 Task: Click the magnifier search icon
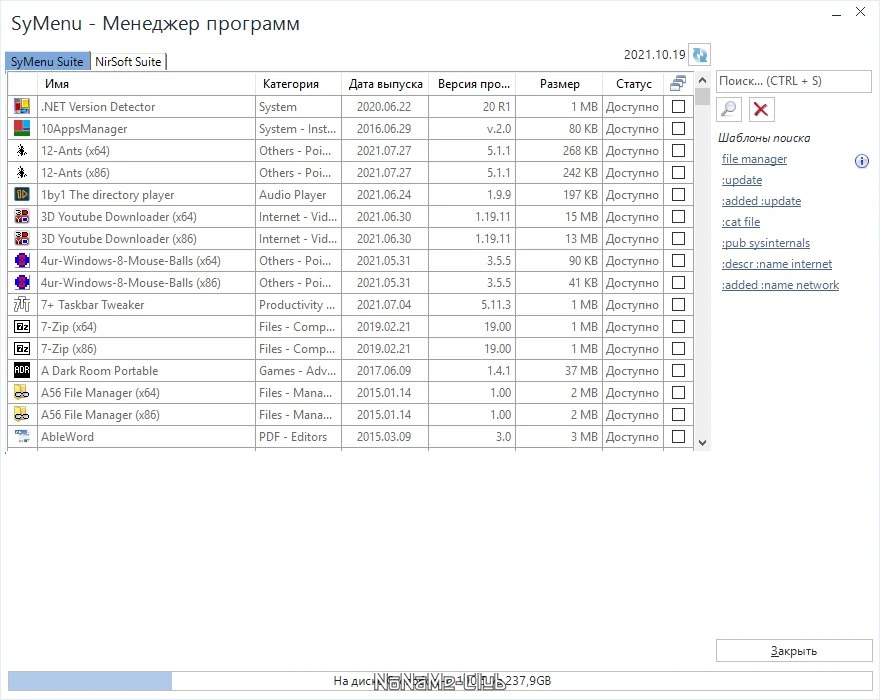pos(729,109)
